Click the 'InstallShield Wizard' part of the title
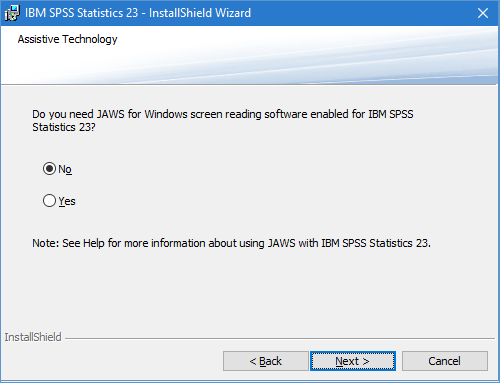The width and height of the screenshot is (500, 383). click(200, 13)
